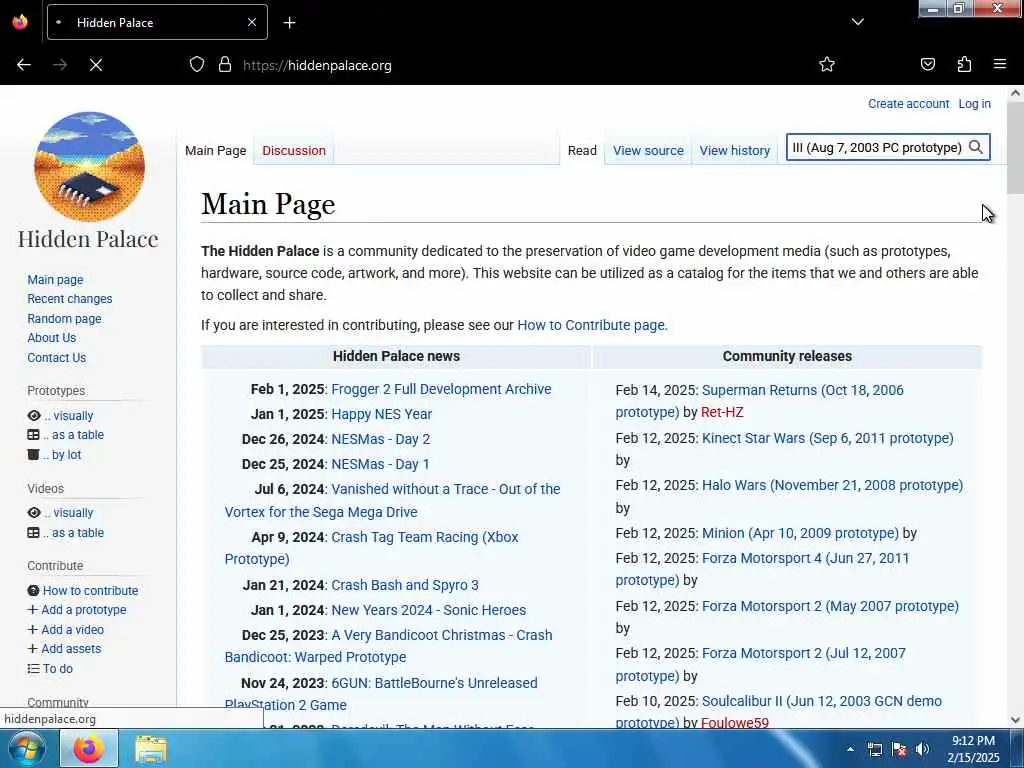Open Windows Explorer from the taskbar
The height and width of the screenshot is (768, 1024).
[151, 749]
